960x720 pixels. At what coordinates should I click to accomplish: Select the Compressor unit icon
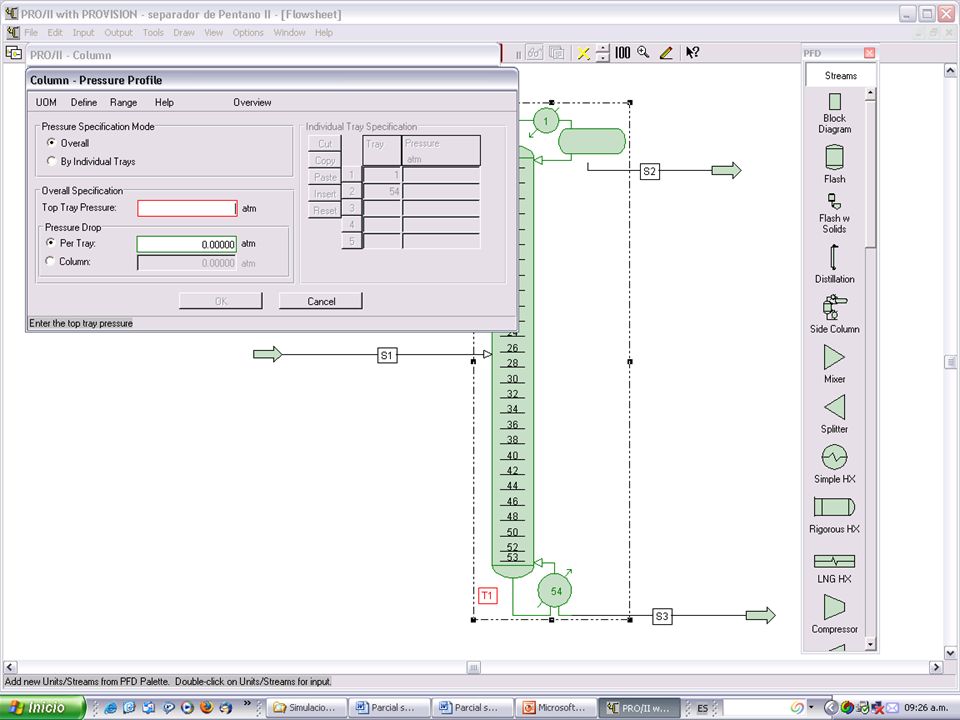click(x=834, y=607)
